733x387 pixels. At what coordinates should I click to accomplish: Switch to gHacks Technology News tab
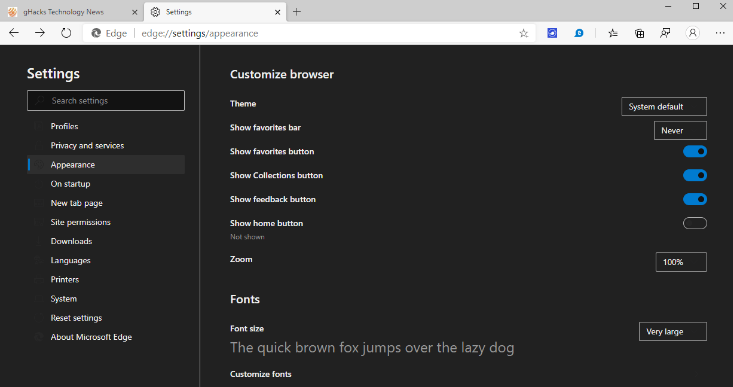point(72,12)
